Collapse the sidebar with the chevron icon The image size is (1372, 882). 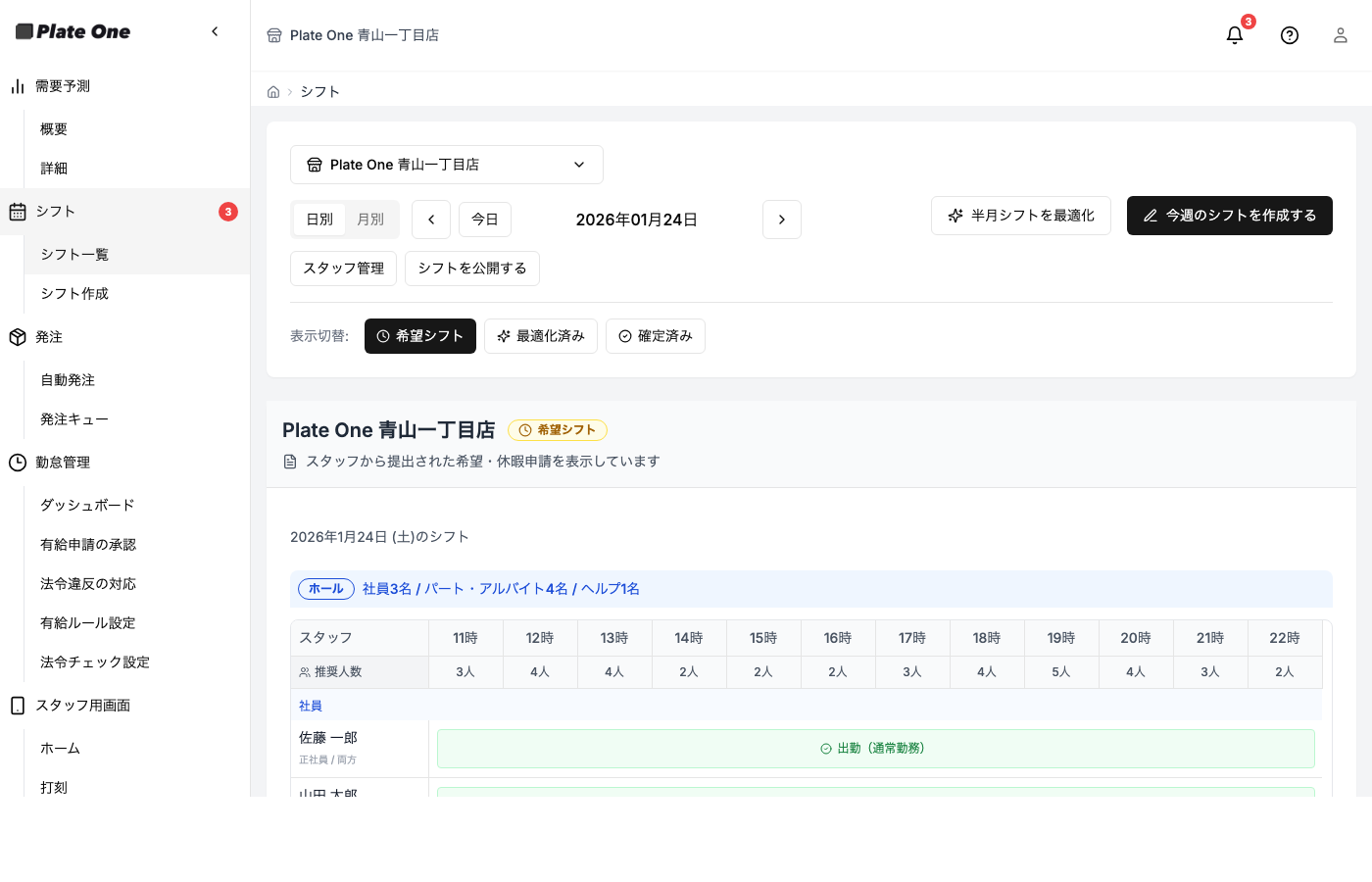pyautogui.click(x=215, y=31)
